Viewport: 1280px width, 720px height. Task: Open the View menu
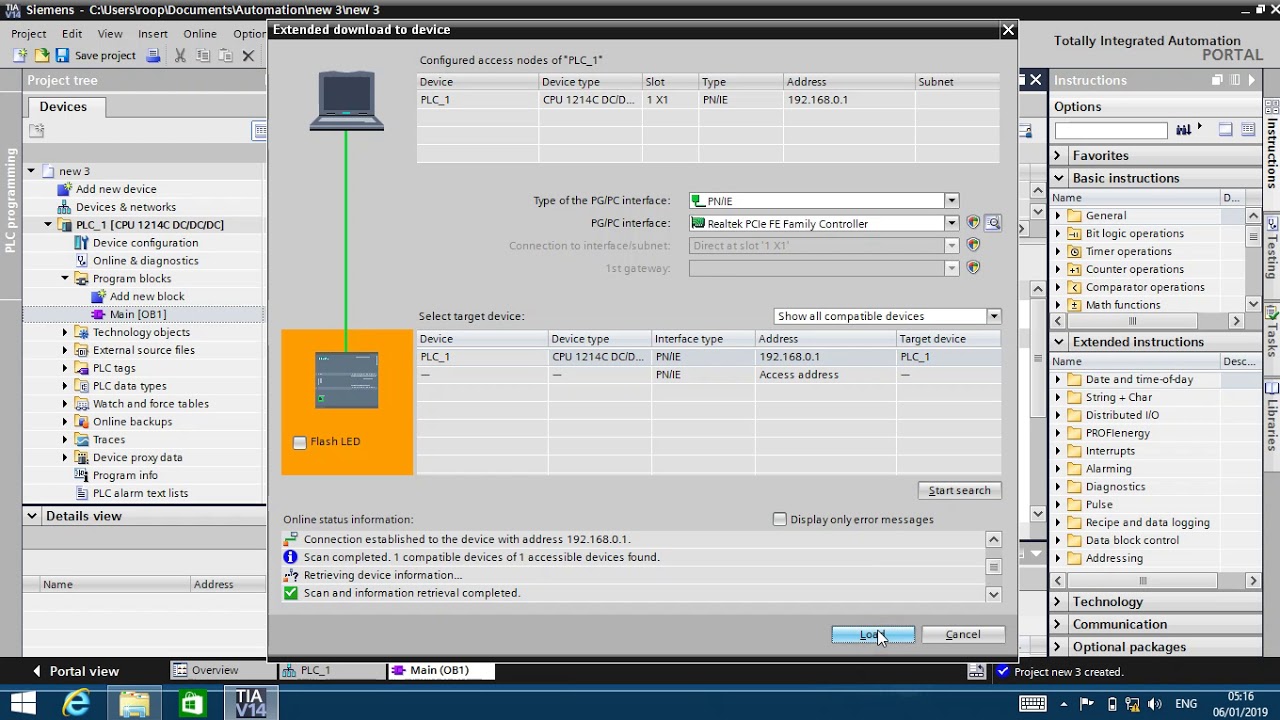tap(110, 34)
